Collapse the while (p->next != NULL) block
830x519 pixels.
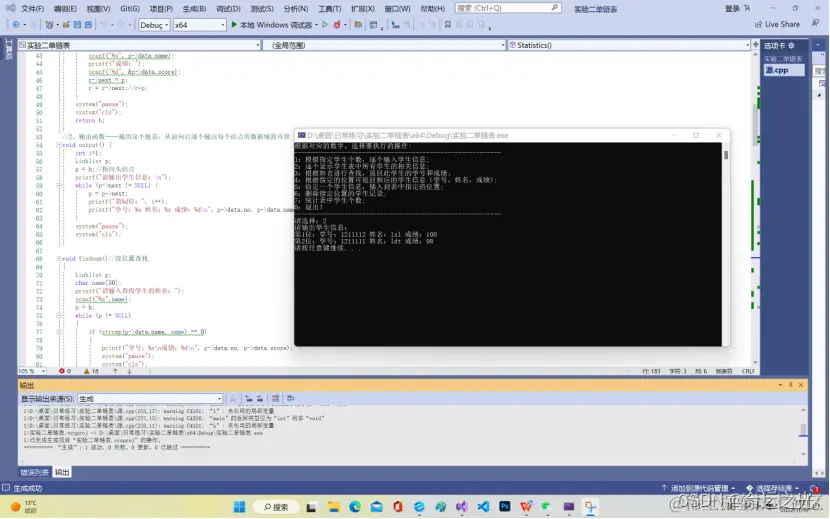tap(59, 185)
